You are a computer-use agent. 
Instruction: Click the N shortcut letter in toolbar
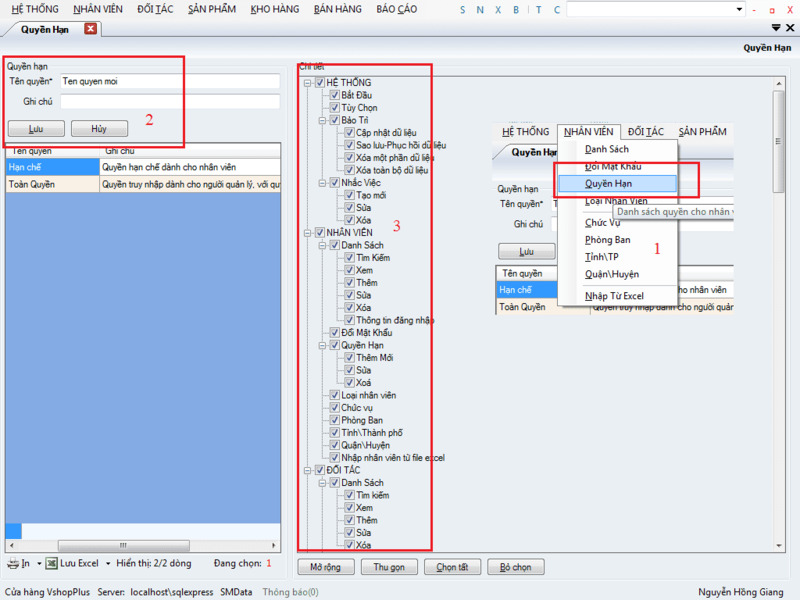pos(480,10)
